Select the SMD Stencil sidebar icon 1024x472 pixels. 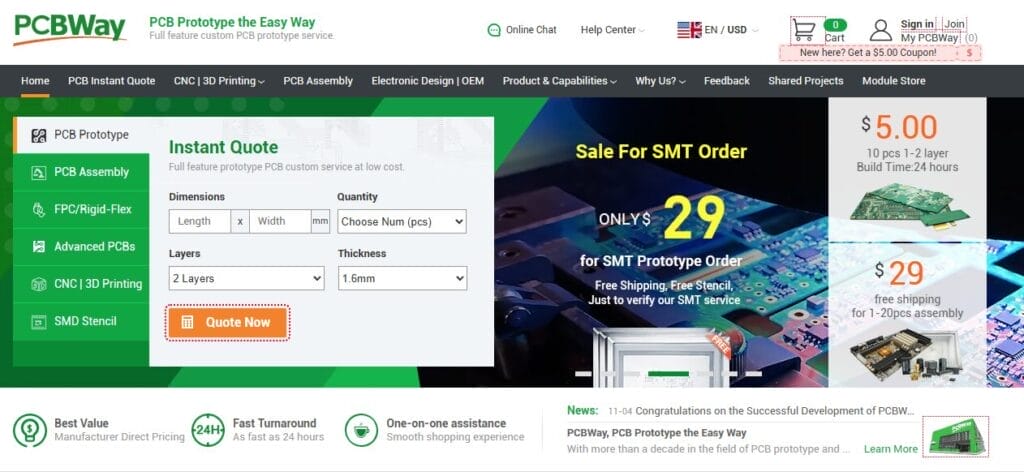(x=39, y=321)
